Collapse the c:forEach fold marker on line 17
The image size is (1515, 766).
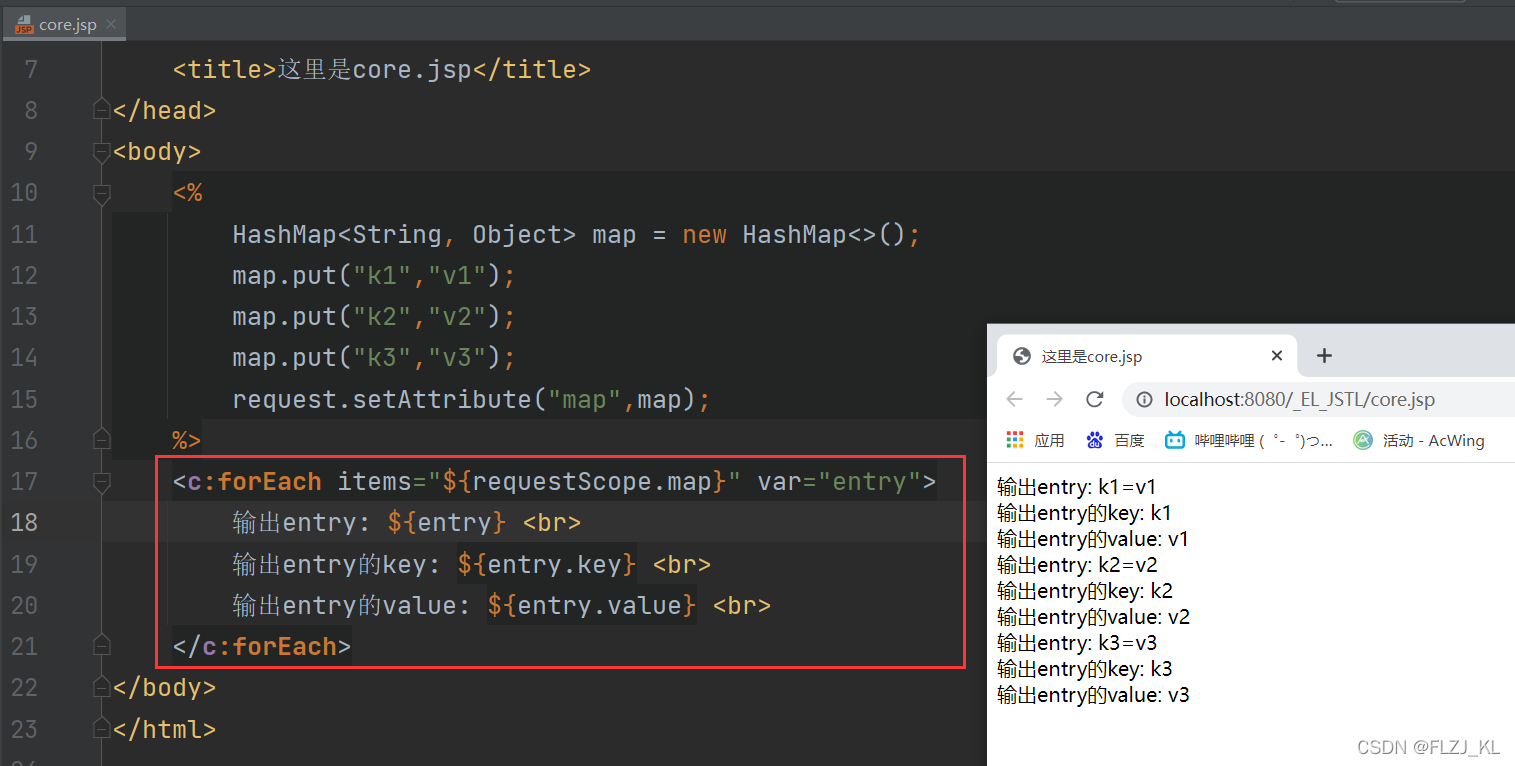click(x=101, y=482)
